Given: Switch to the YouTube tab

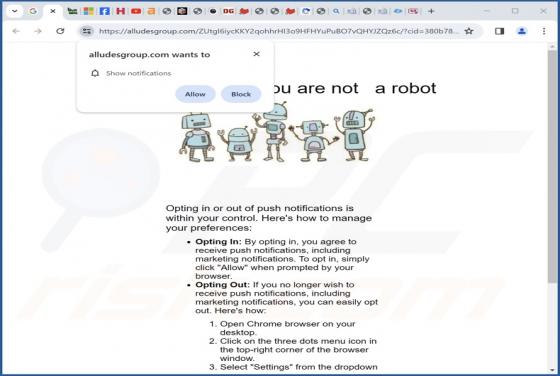Looking at the screenshot, I should tap(136, 11).
